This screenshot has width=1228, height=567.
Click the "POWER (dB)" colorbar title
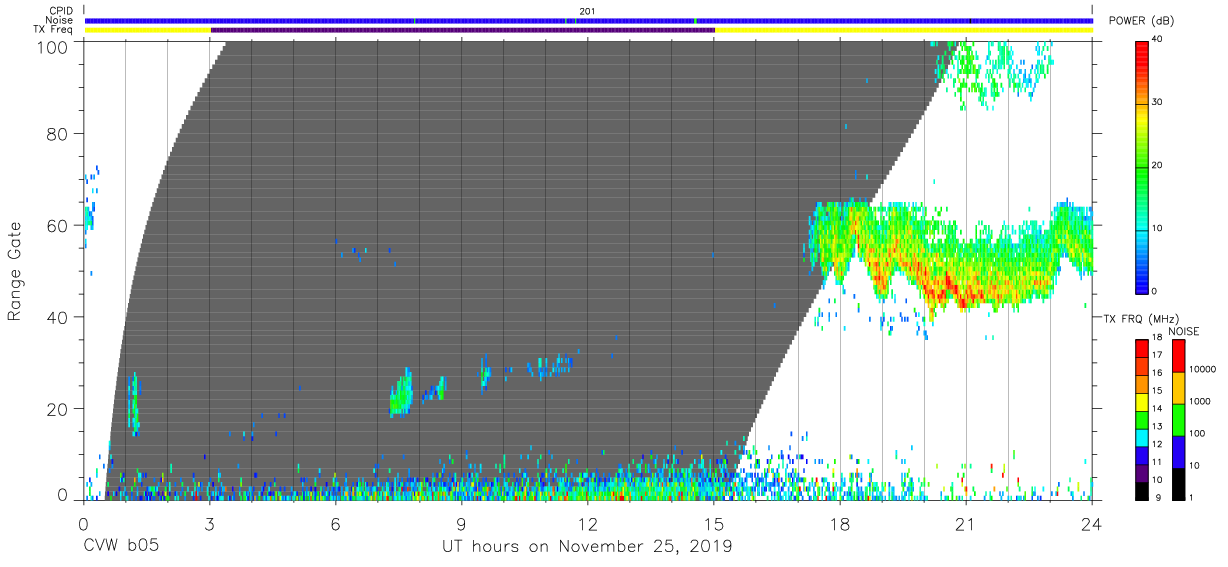pyautogui.click(x=1141, y=21)
